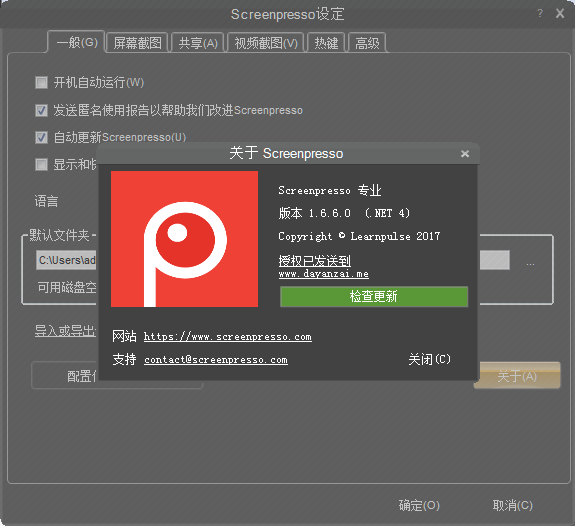Toggle the 显示和 checkbox behind the dialog
The width and height of the screenshot is (575, 526).
point(41,164)
